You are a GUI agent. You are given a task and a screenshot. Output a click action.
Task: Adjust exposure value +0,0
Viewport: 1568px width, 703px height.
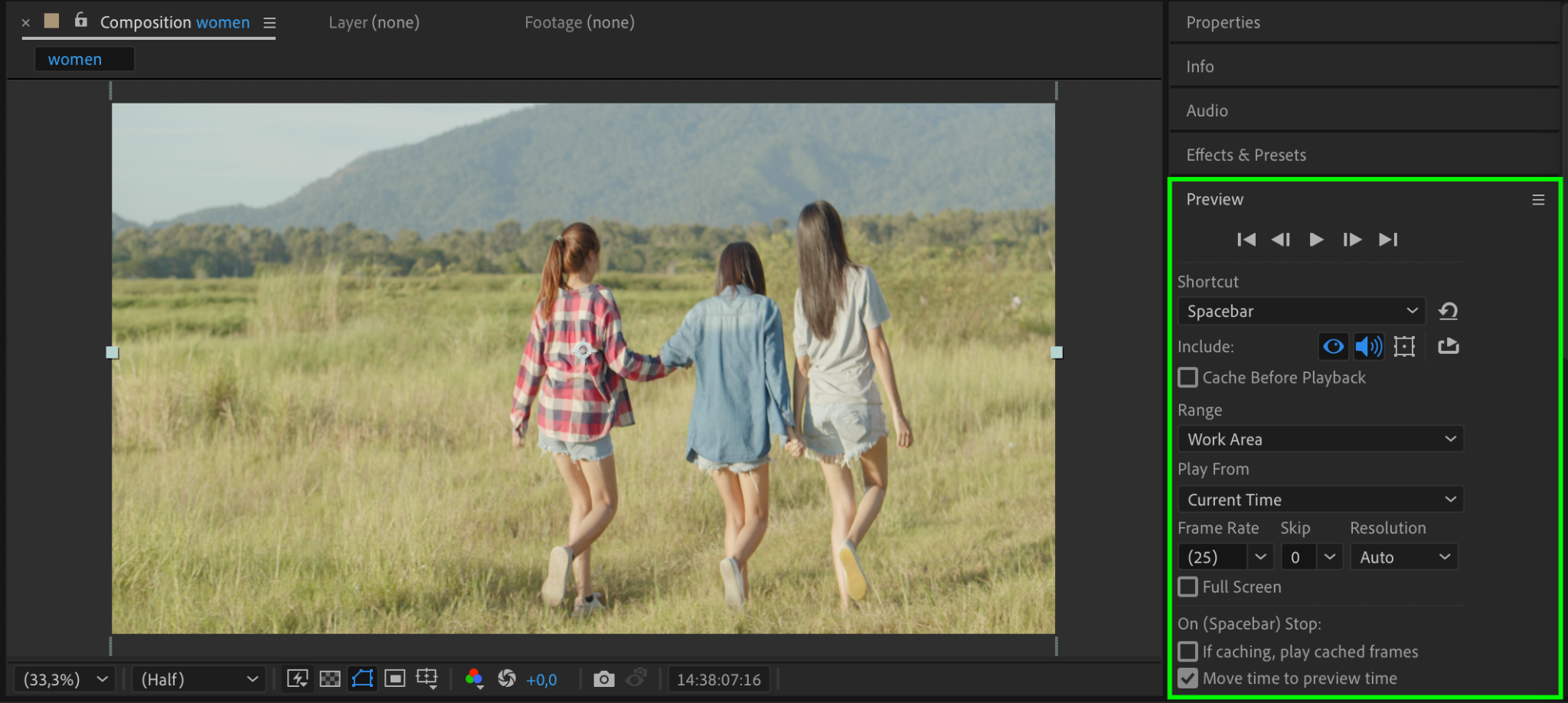coord(541,680)
